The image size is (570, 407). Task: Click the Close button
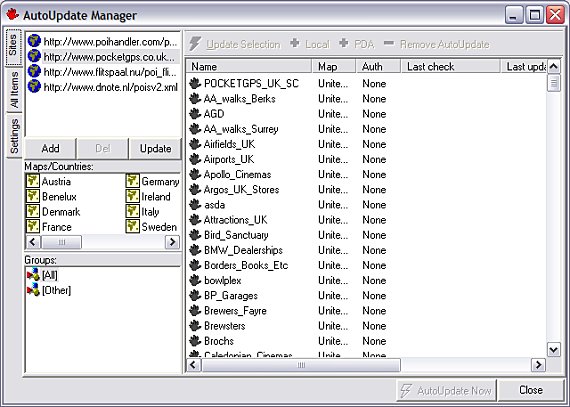531,390
